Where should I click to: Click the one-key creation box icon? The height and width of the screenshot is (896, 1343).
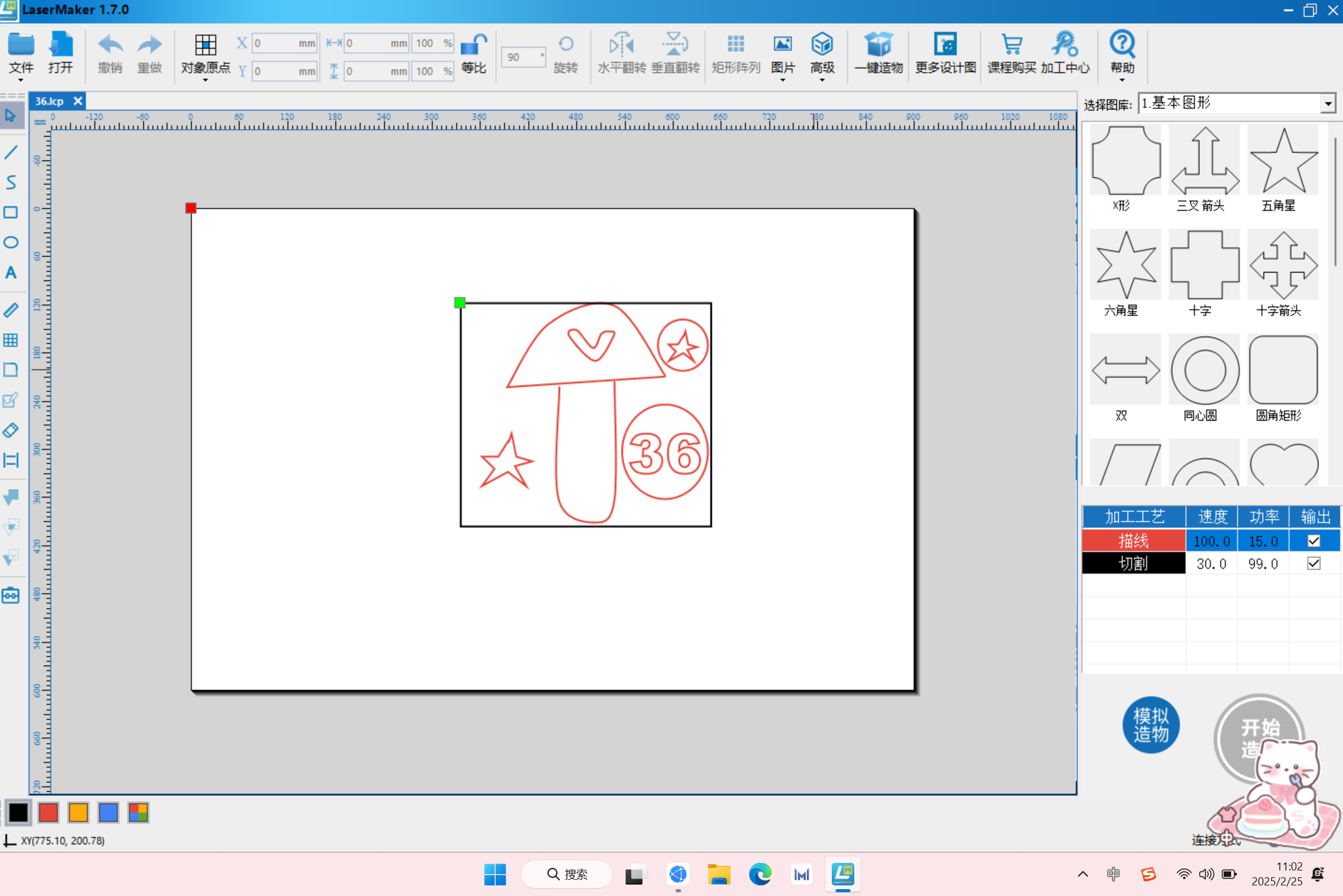[x=878, y=45]
